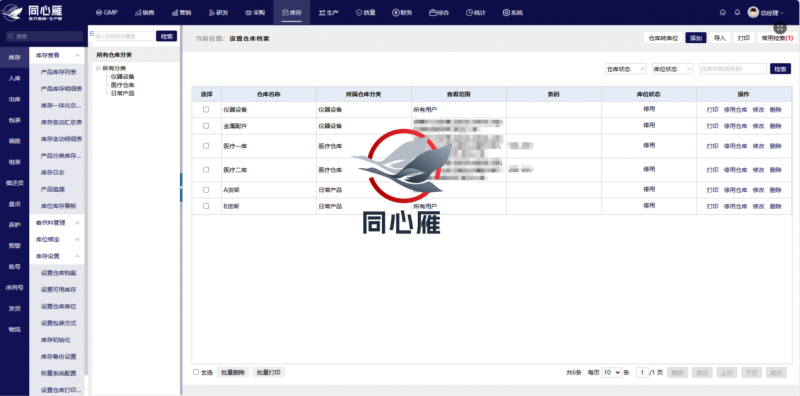800x396 pixels.
Task: Tick checkbox for 医疗一库 row
Action: click(x=206, y=146)
